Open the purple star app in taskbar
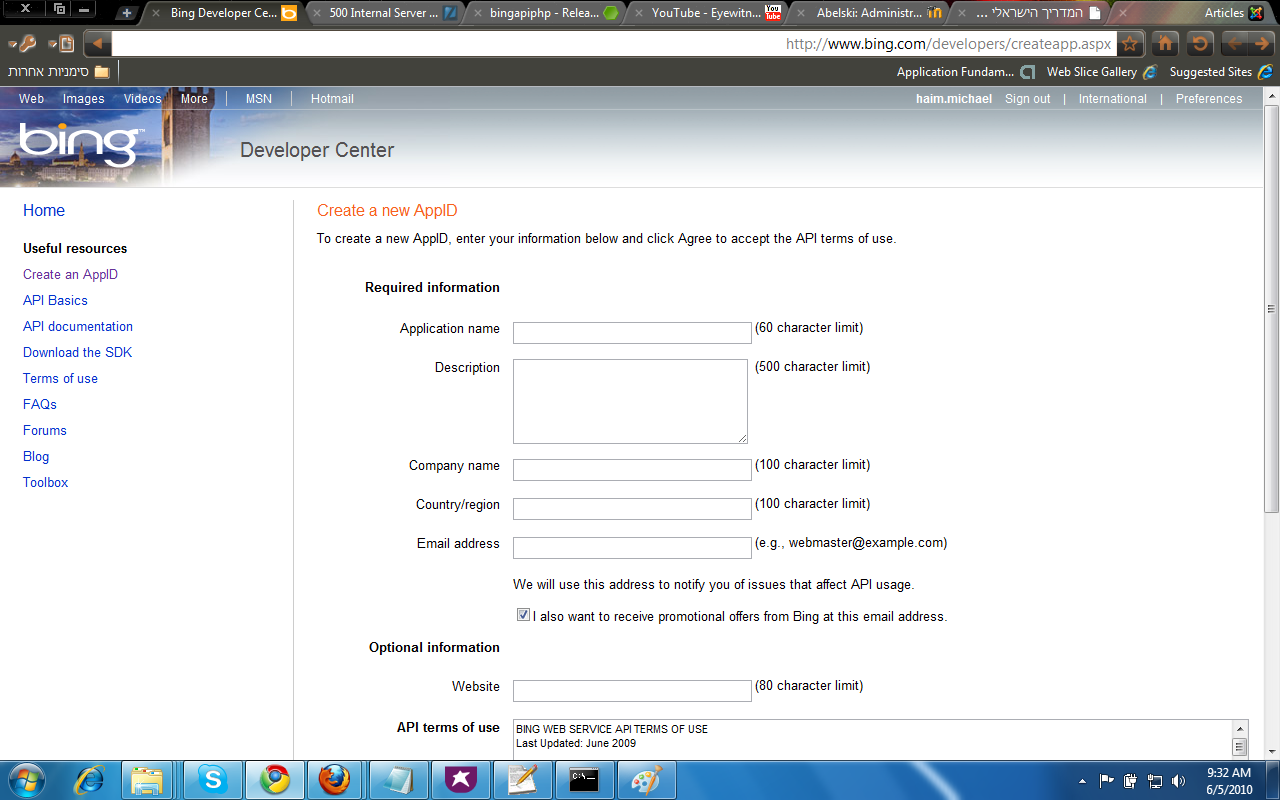The image size is (1280, 800). pos(460,779)
